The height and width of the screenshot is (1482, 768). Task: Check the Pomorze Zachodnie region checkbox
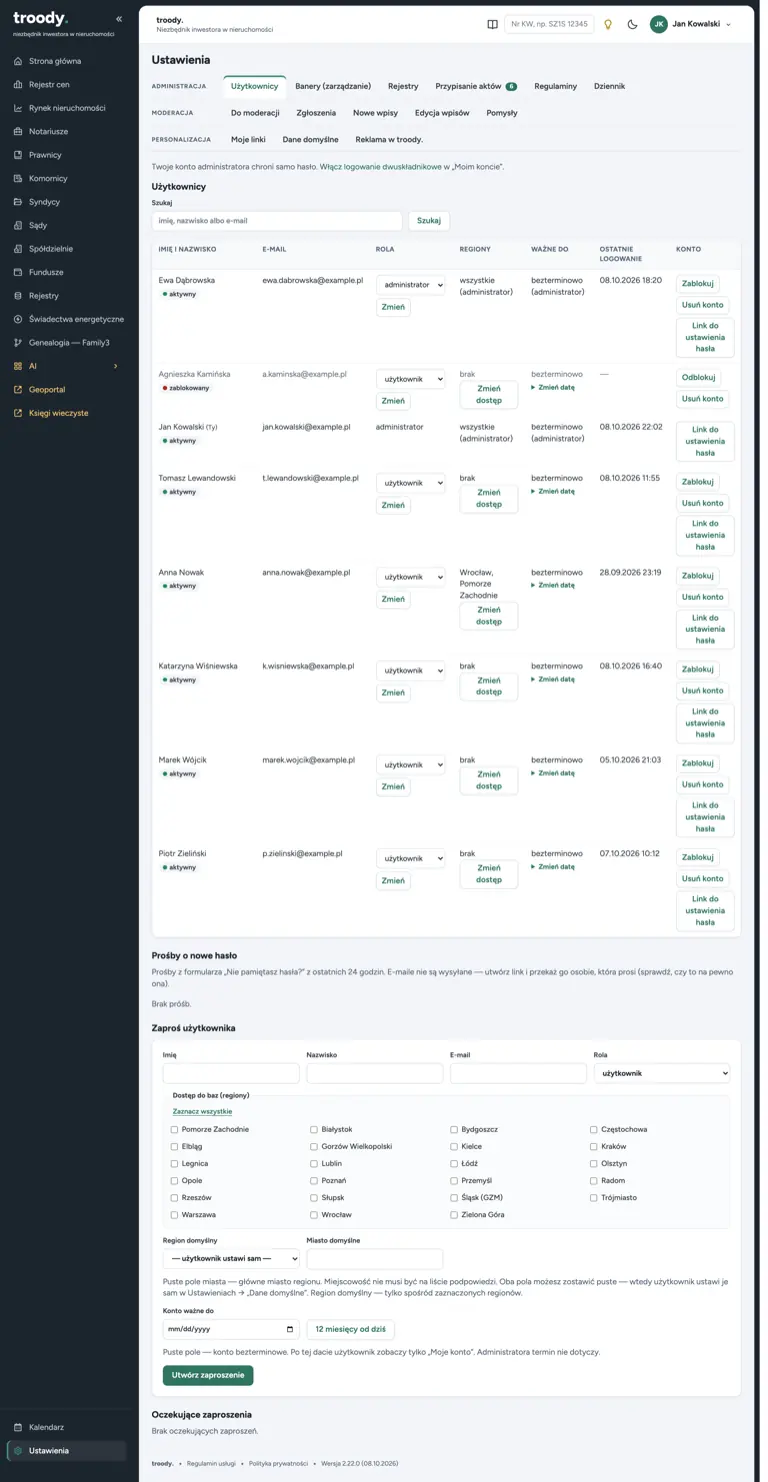[x=175, y=1130]
